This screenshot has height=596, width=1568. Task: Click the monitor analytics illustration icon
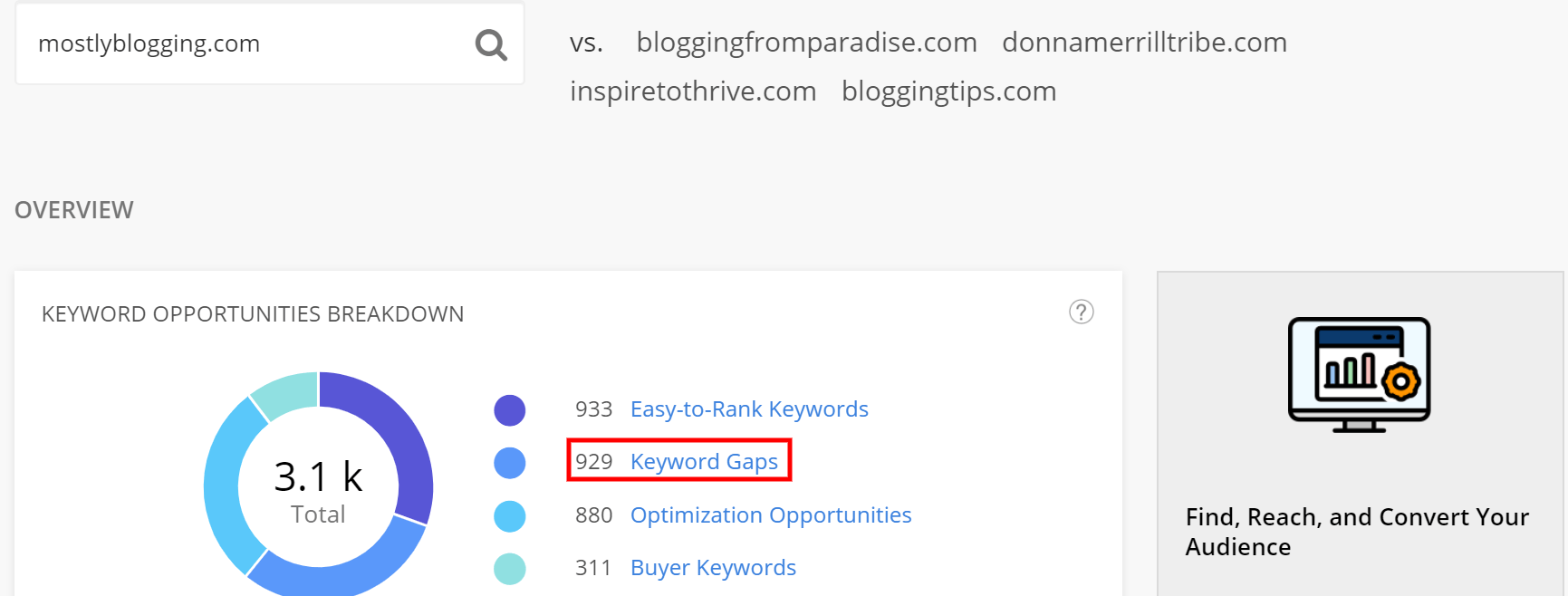click(x=1359, y=374)
